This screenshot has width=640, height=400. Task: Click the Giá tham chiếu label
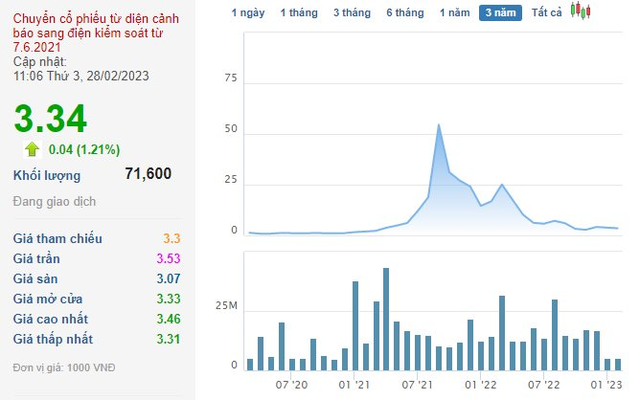[x=58, y=238]
